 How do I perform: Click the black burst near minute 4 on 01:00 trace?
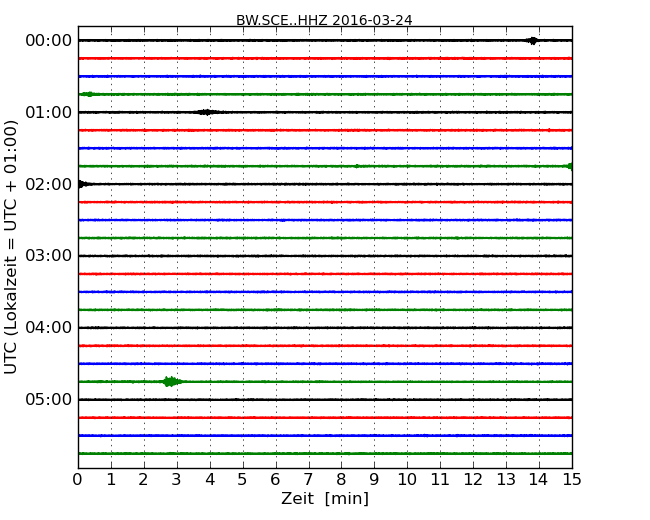(x=205, y=112)
